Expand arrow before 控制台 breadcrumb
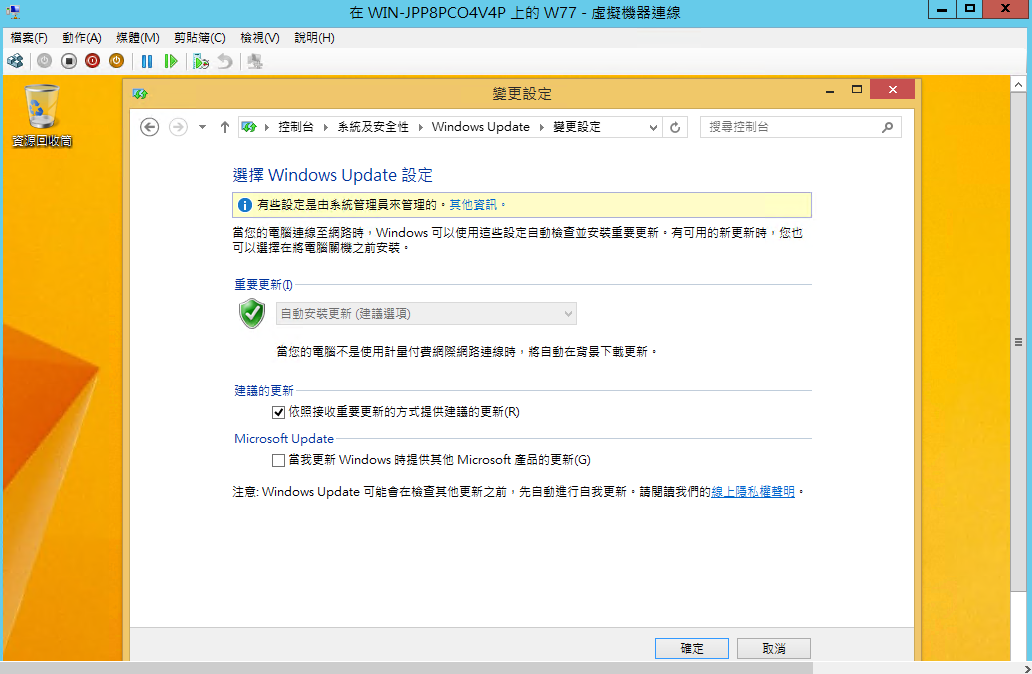The width and height of the screenshot is (1032, 674). pos(267,127)
